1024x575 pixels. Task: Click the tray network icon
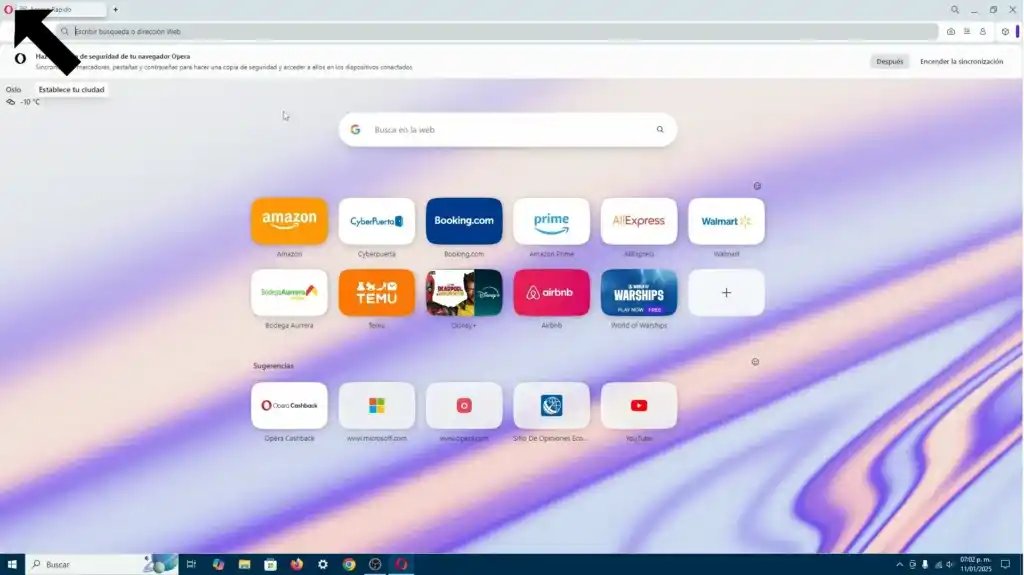click(x=938, y=565)
